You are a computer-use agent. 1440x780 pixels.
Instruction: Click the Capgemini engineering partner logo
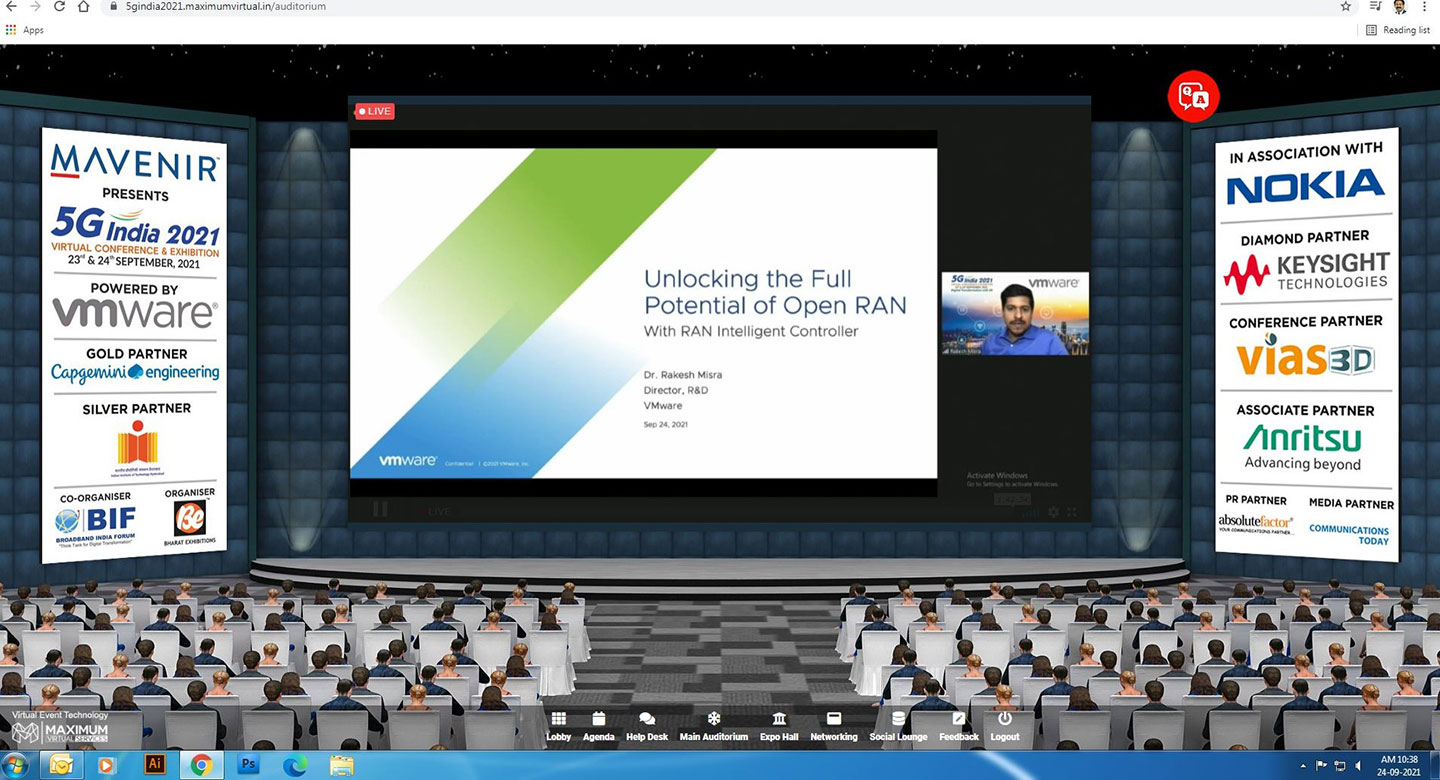[135, 372]
